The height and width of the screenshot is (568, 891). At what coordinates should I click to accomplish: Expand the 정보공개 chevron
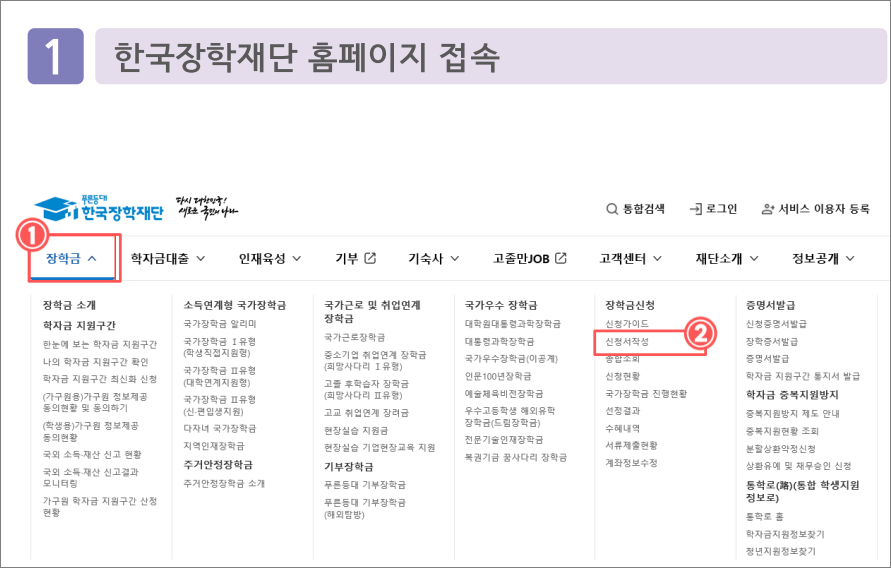point(850,258)
